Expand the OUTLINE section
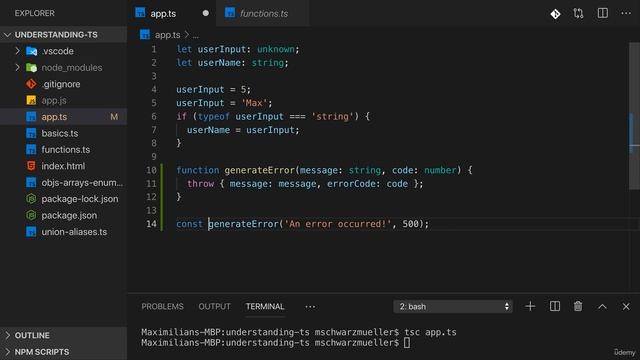640x360 pixels. click(63, 335)
